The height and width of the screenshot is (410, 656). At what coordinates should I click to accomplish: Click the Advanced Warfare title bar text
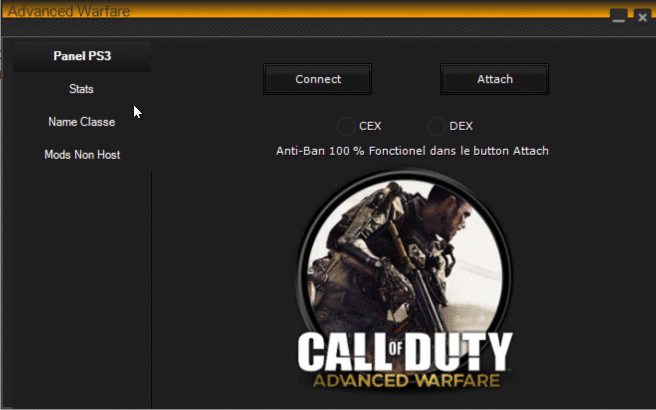coord(69,11)
